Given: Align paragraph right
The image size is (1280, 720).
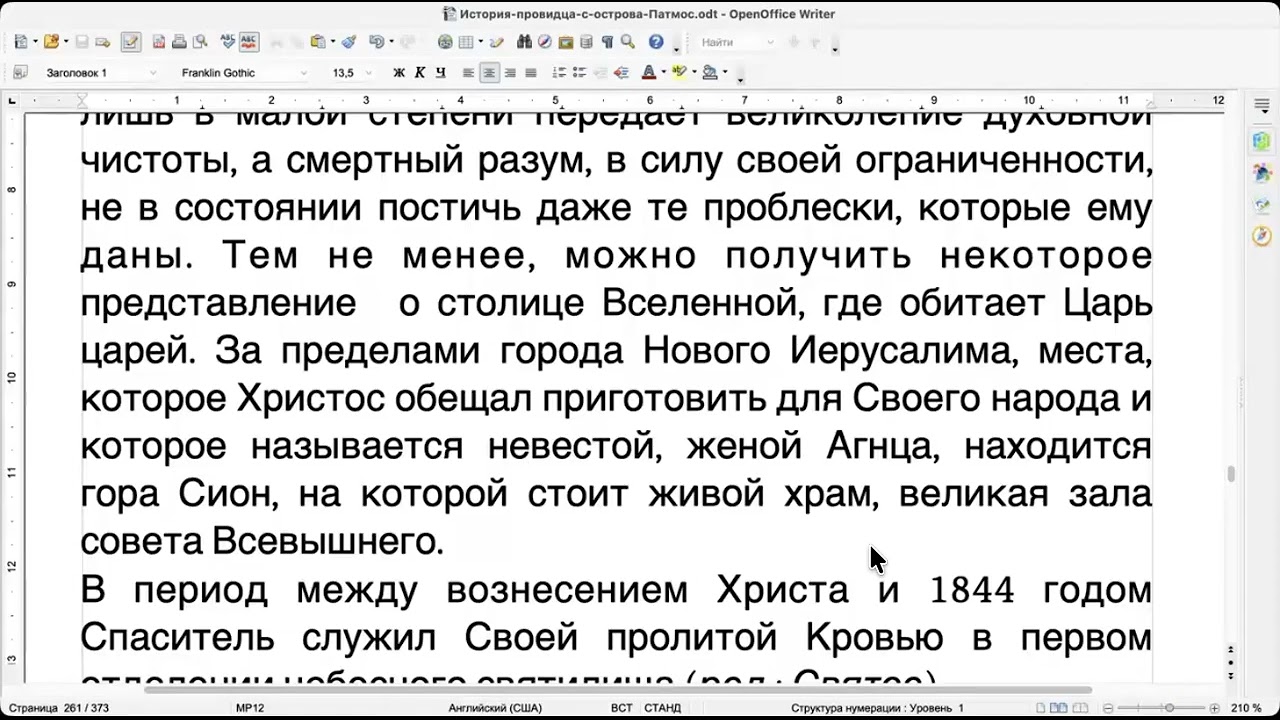Looking at the screenshot, I should [510, 73].
